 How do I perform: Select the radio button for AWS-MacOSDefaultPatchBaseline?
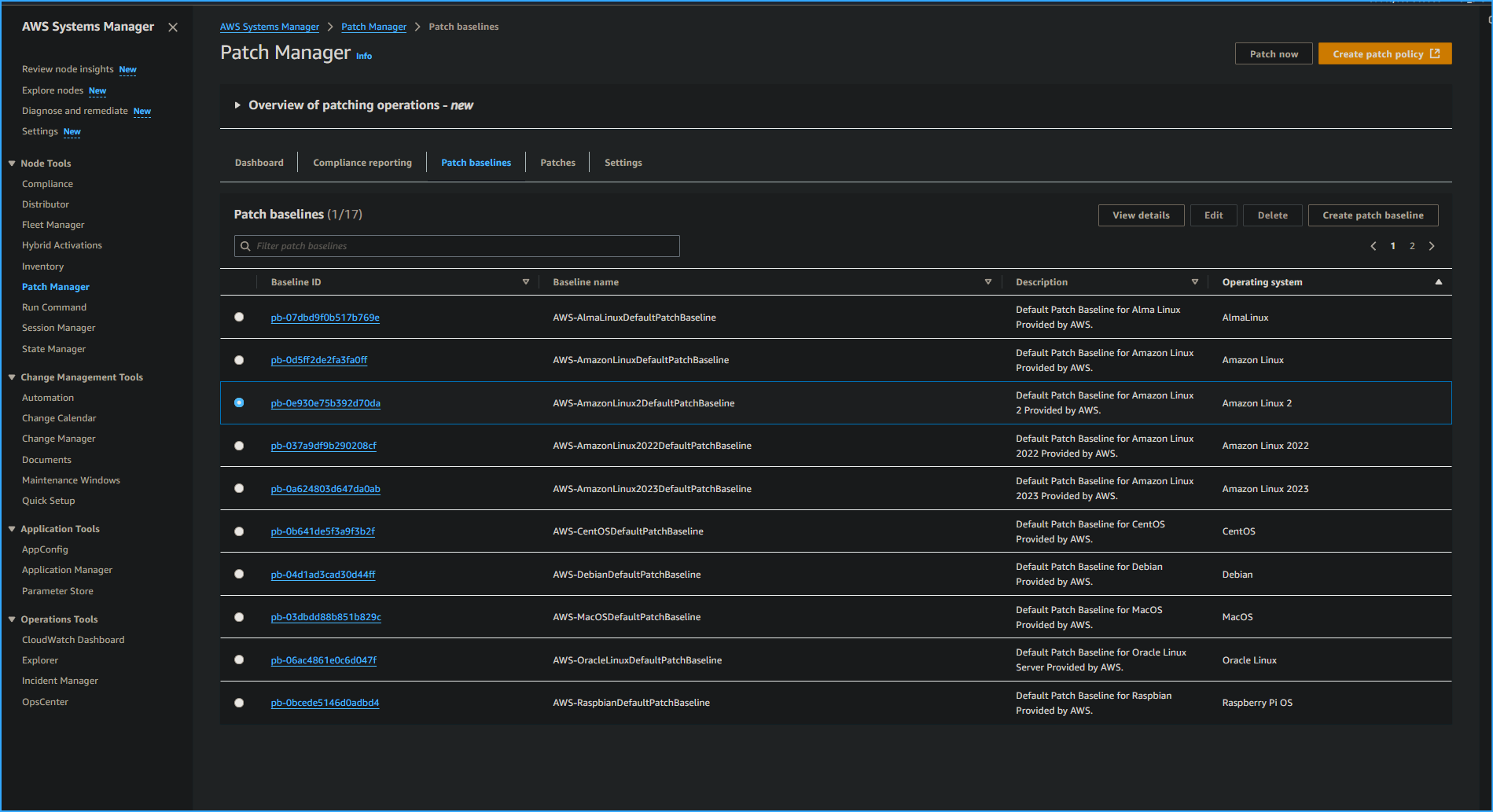239,616
